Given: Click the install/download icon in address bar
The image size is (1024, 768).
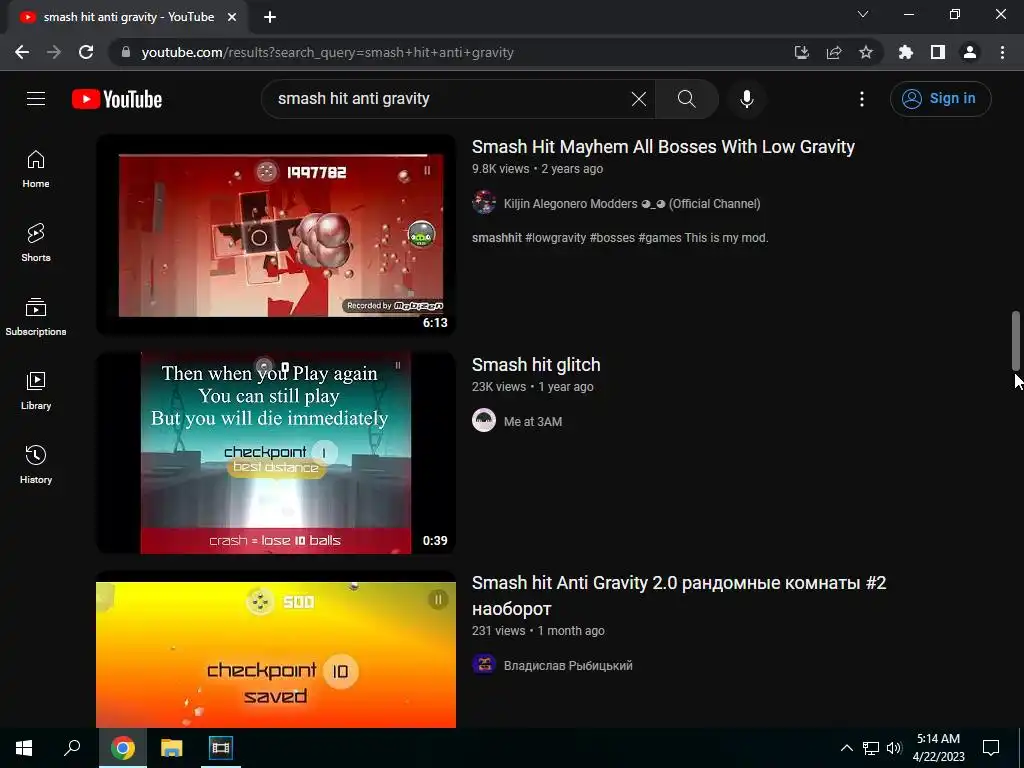Looking at the screenshot, I should (802, 52).
